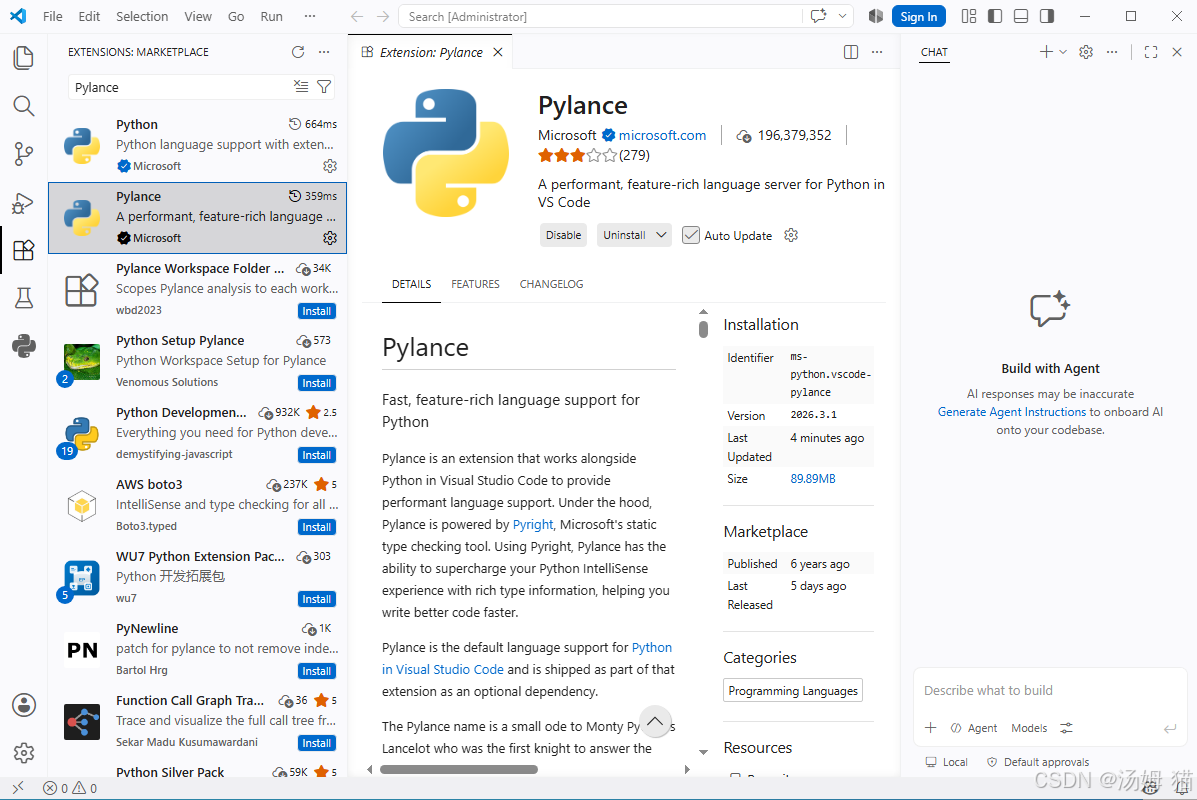Toggle secondary side bar visibility
Viewport: 1197px width, 800px height.
pyautogui.click(x=1047, y=16)
